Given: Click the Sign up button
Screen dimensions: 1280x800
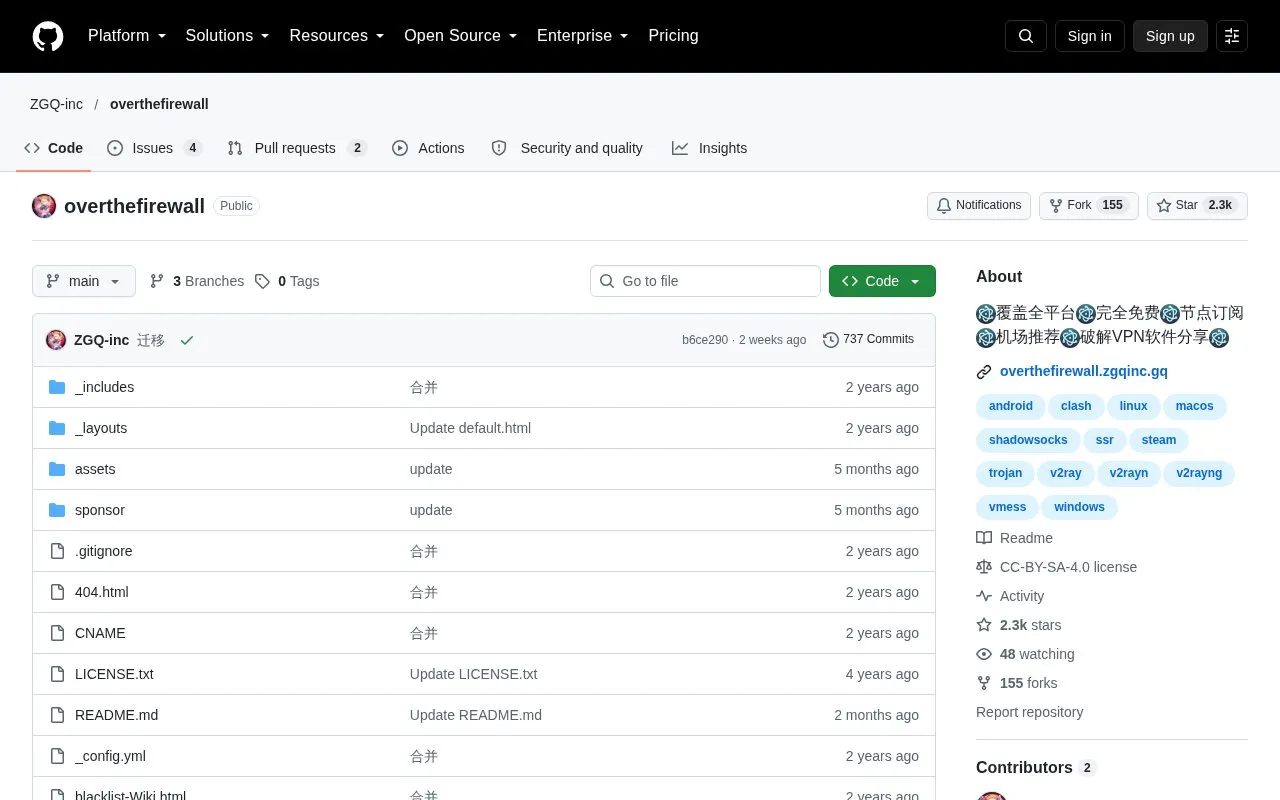Looking at the screenshot, I should pyautogui.click(x=1170, y=36).
